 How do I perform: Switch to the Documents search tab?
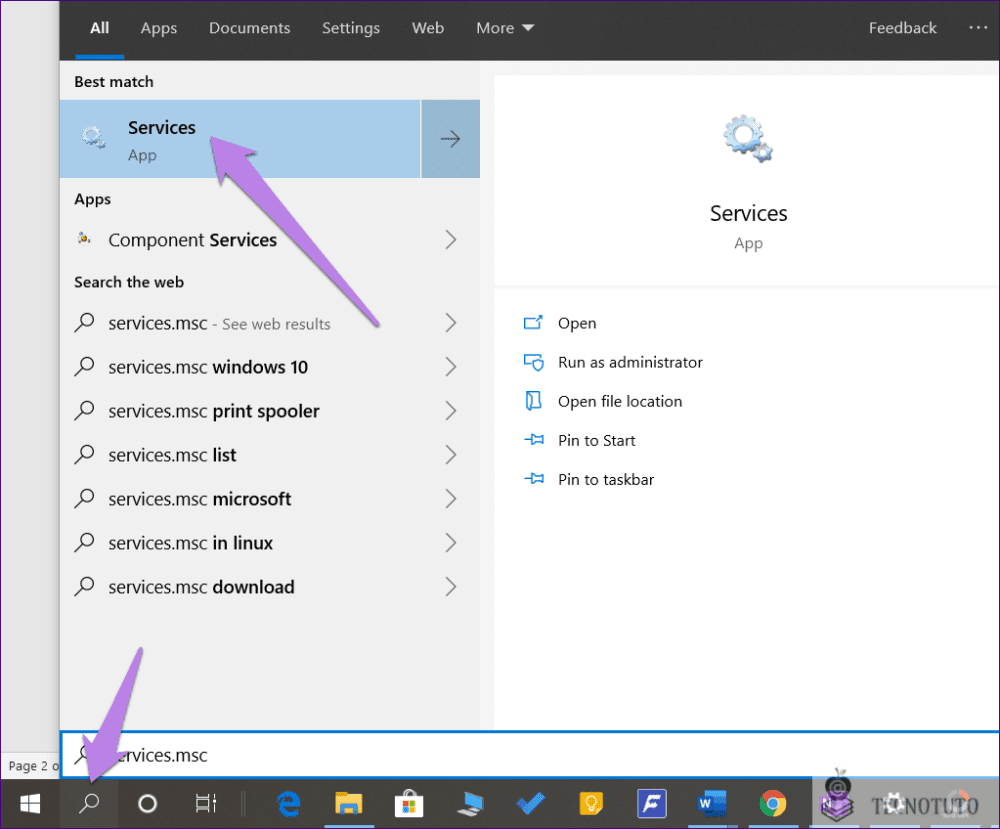point(249,28)
